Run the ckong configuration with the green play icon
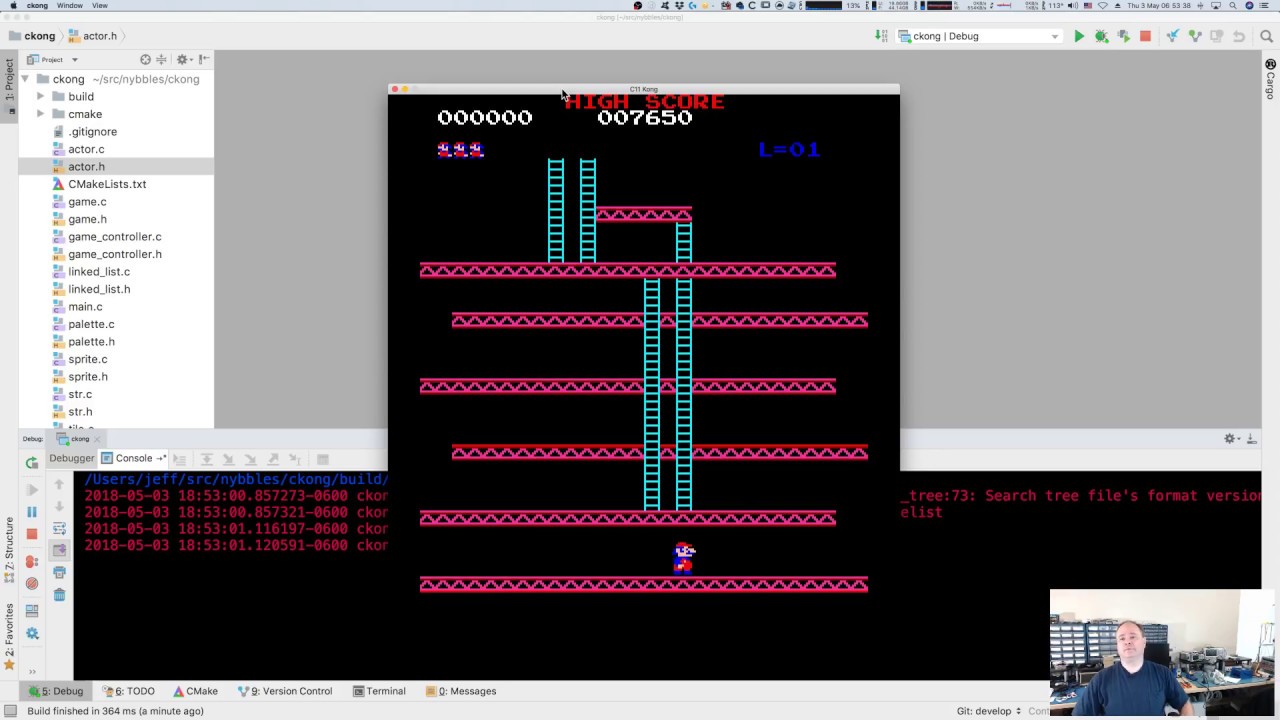The image size is (1280, 720). [x=1079, y=36]
